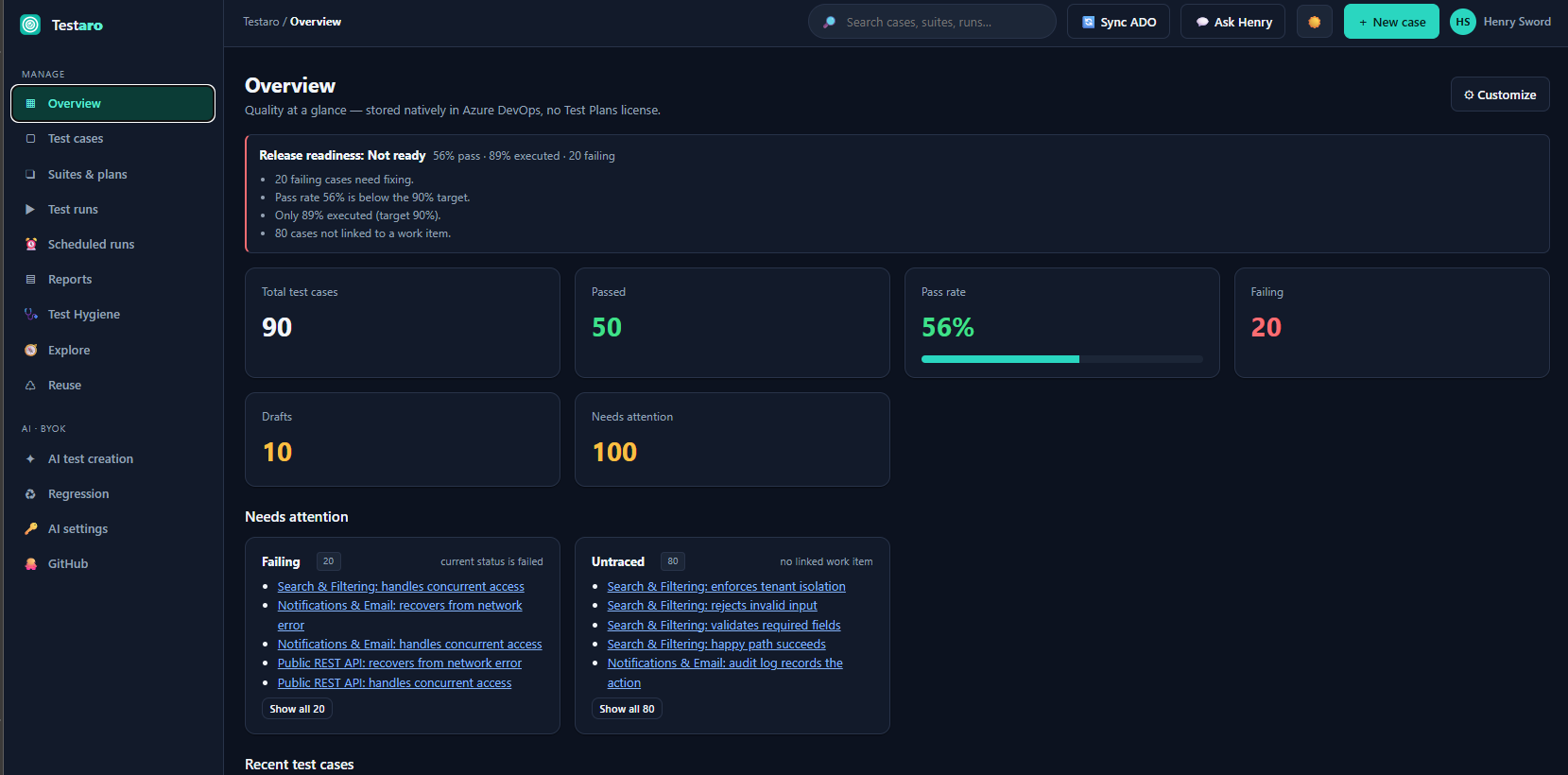This screenshot has height=775, width=1568.
Task: Click the Passed 50 card
Action: click(x=732, y=323)
